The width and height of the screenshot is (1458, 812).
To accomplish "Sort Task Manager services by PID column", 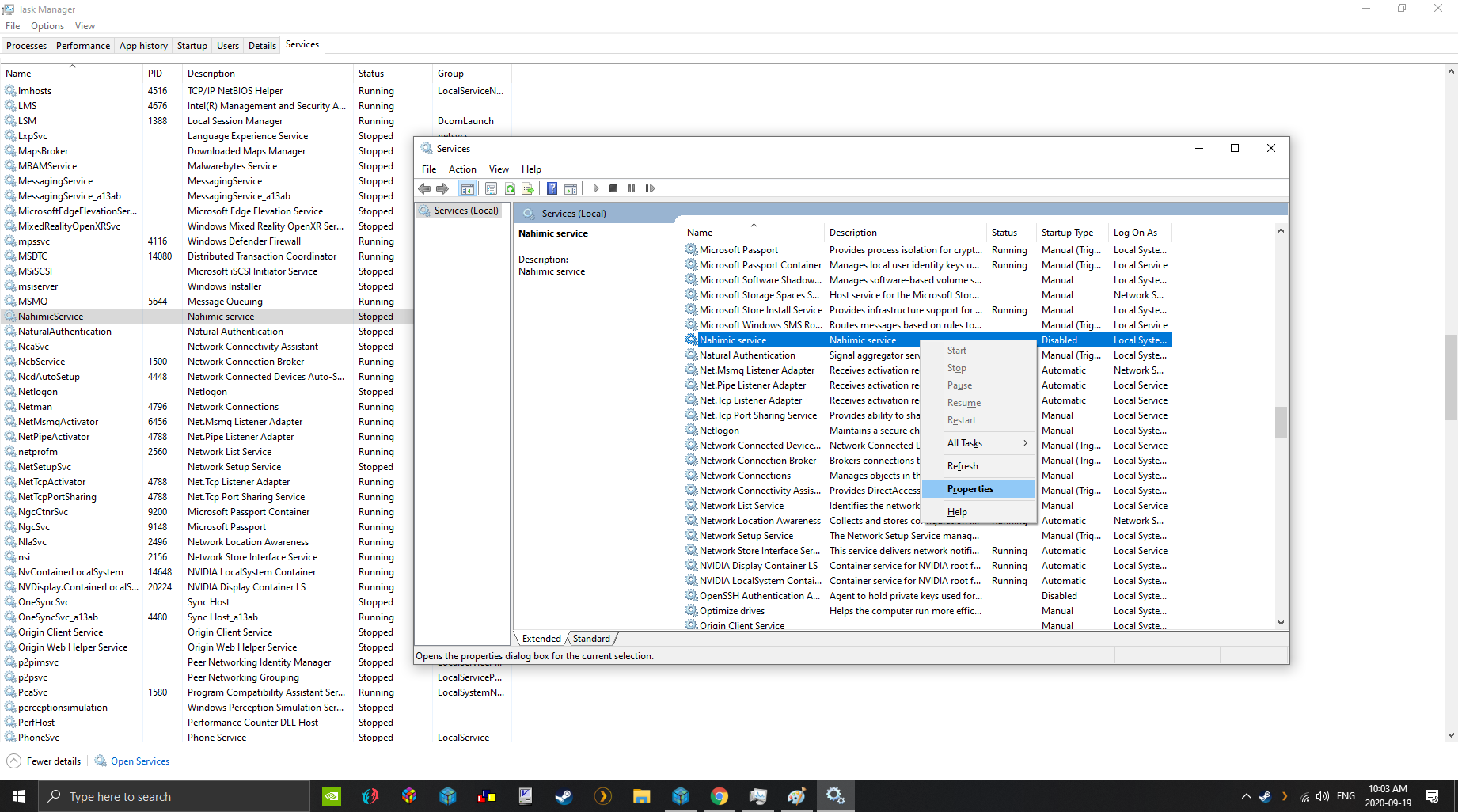I will pos(162,74).
